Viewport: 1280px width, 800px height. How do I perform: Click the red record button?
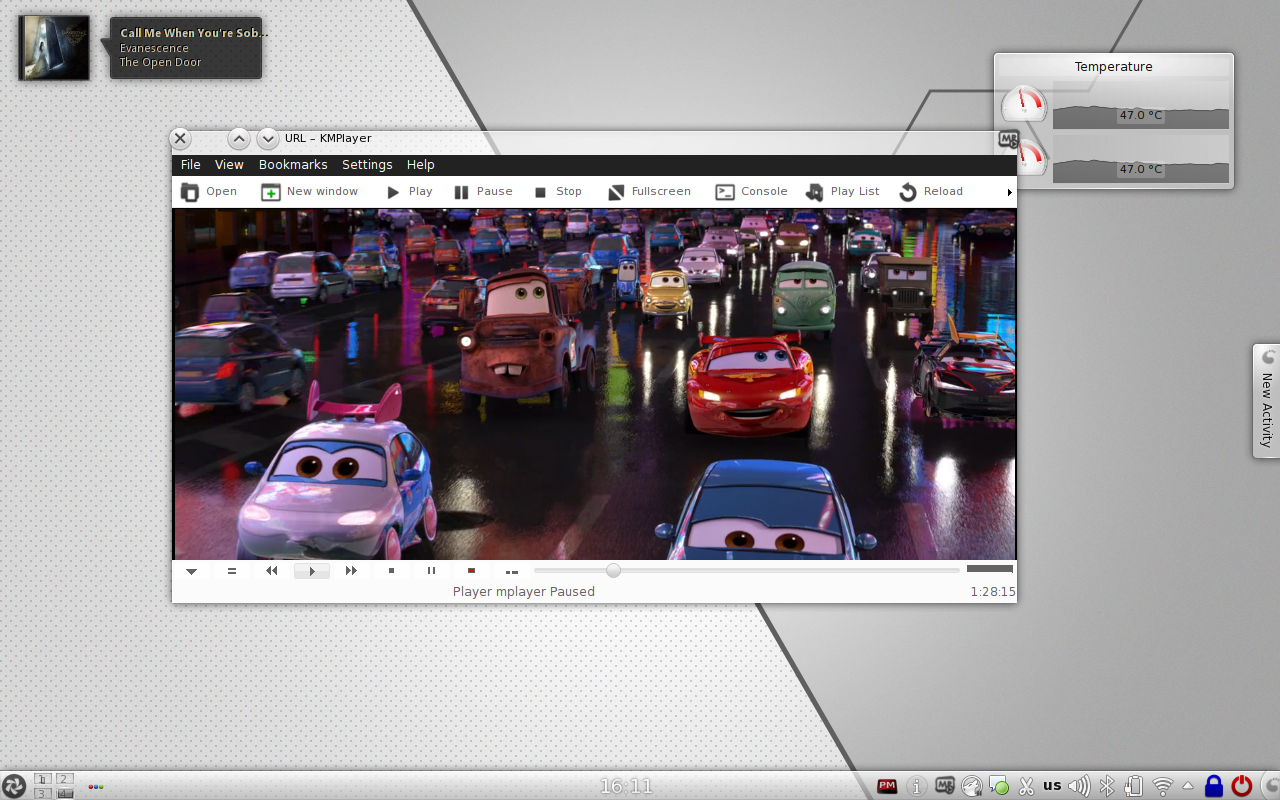[471, 571]
